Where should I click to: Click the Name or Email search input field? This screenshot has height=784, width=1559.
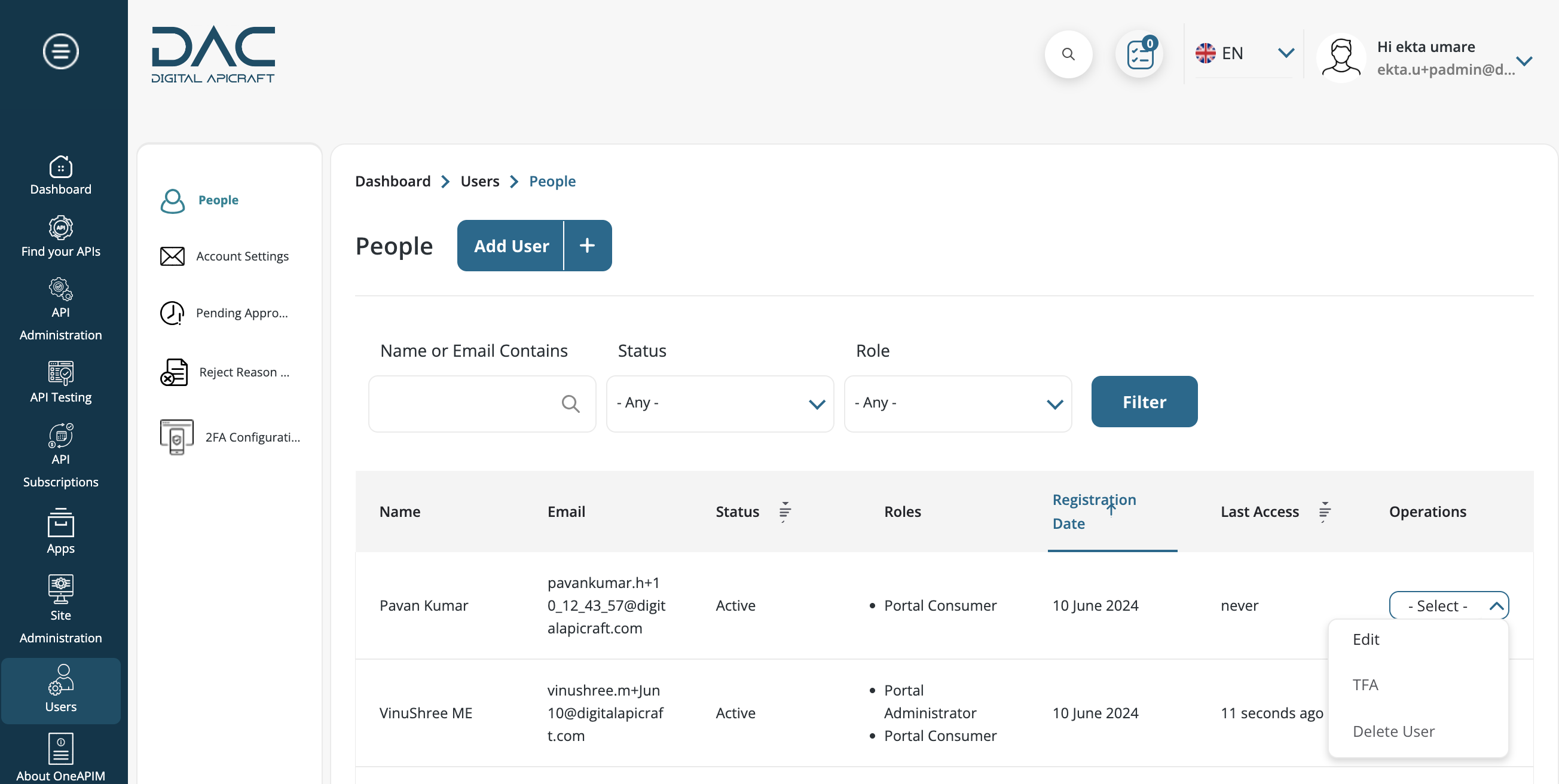pyautogui.click(x=483, y=403)
